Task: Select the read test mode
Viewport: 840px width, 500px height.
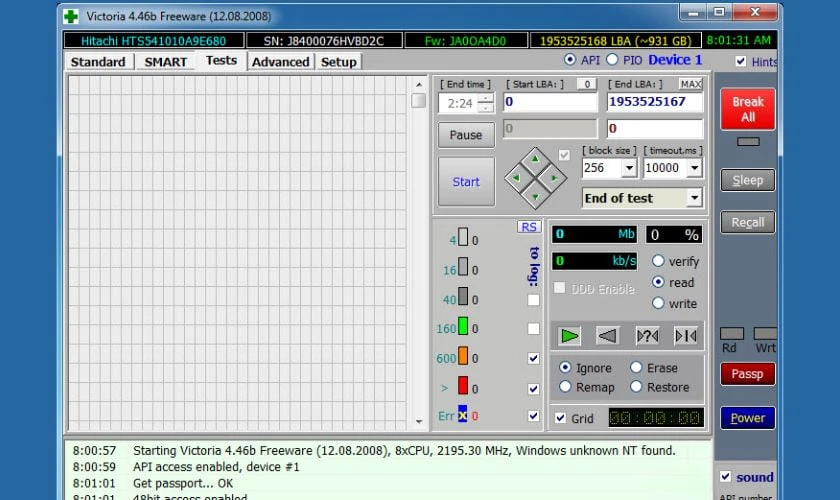Action: 658,282
